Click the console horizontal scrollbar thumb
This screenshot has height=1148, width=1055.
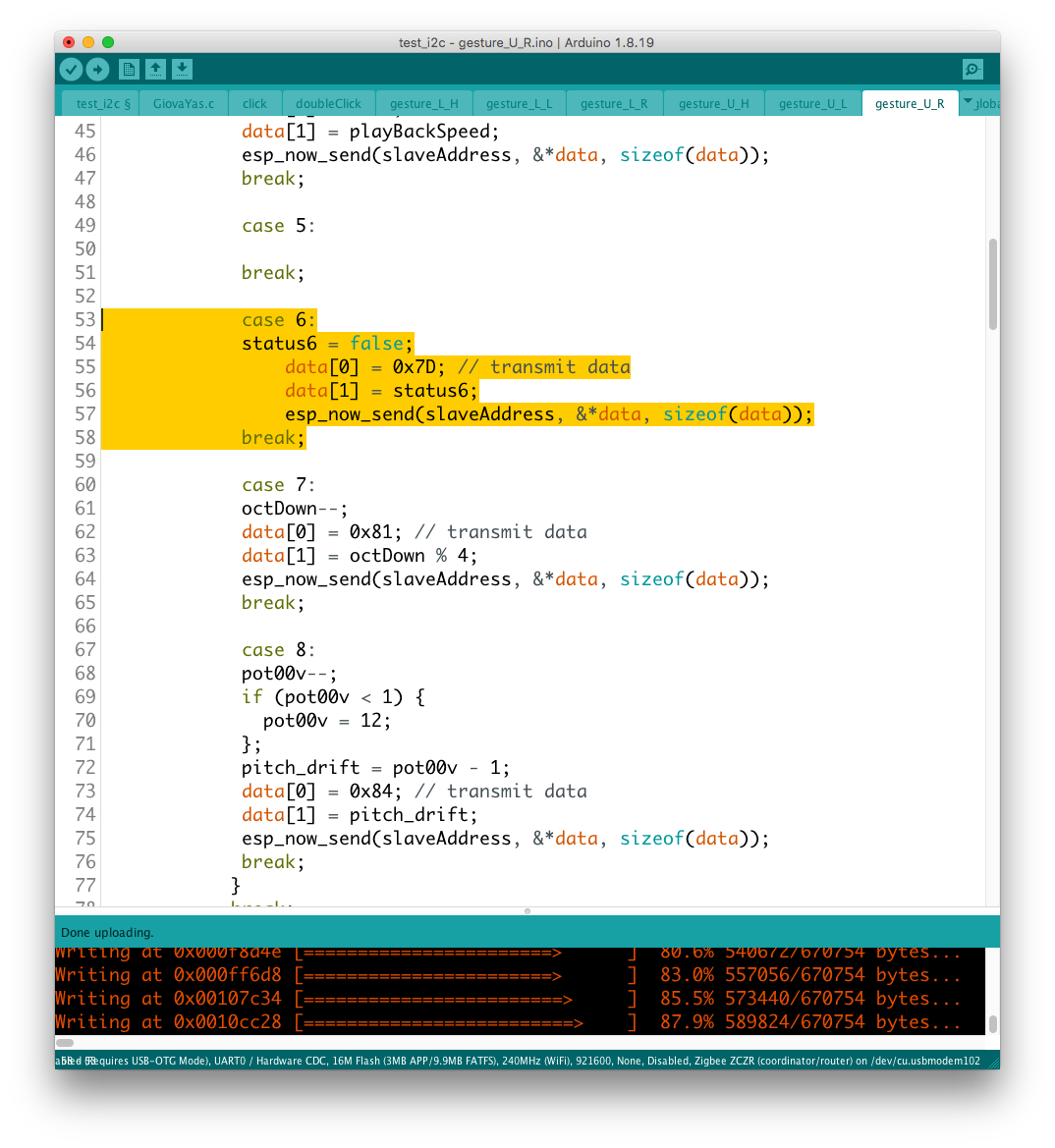pos(65,1042)
